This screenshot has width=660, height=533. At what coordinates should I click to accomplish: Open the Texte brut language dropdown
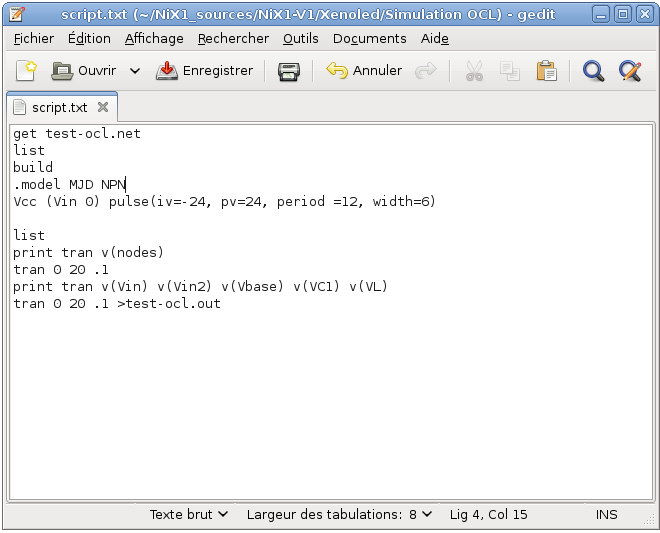coord(189,514)
